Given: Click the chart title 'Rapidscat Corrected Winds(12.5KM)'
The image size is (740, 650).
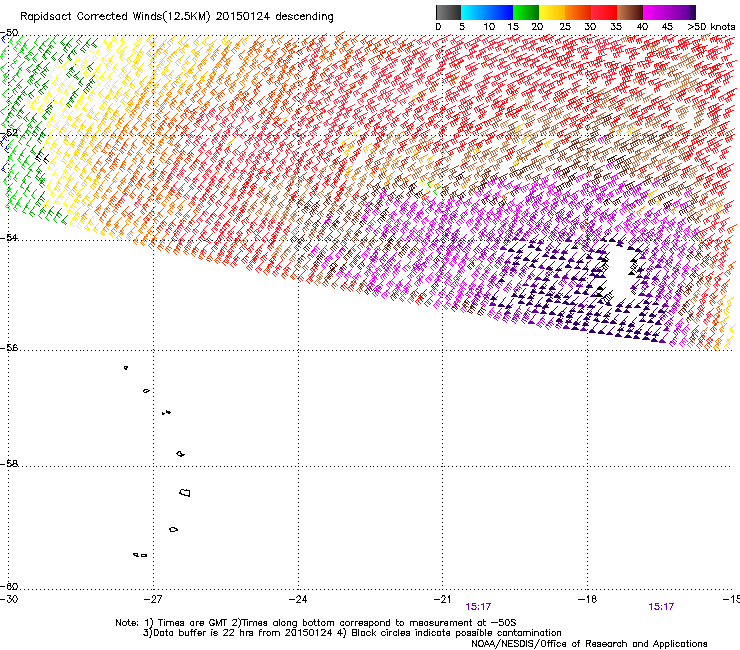Looking at the screenshot, I should 115,17.
